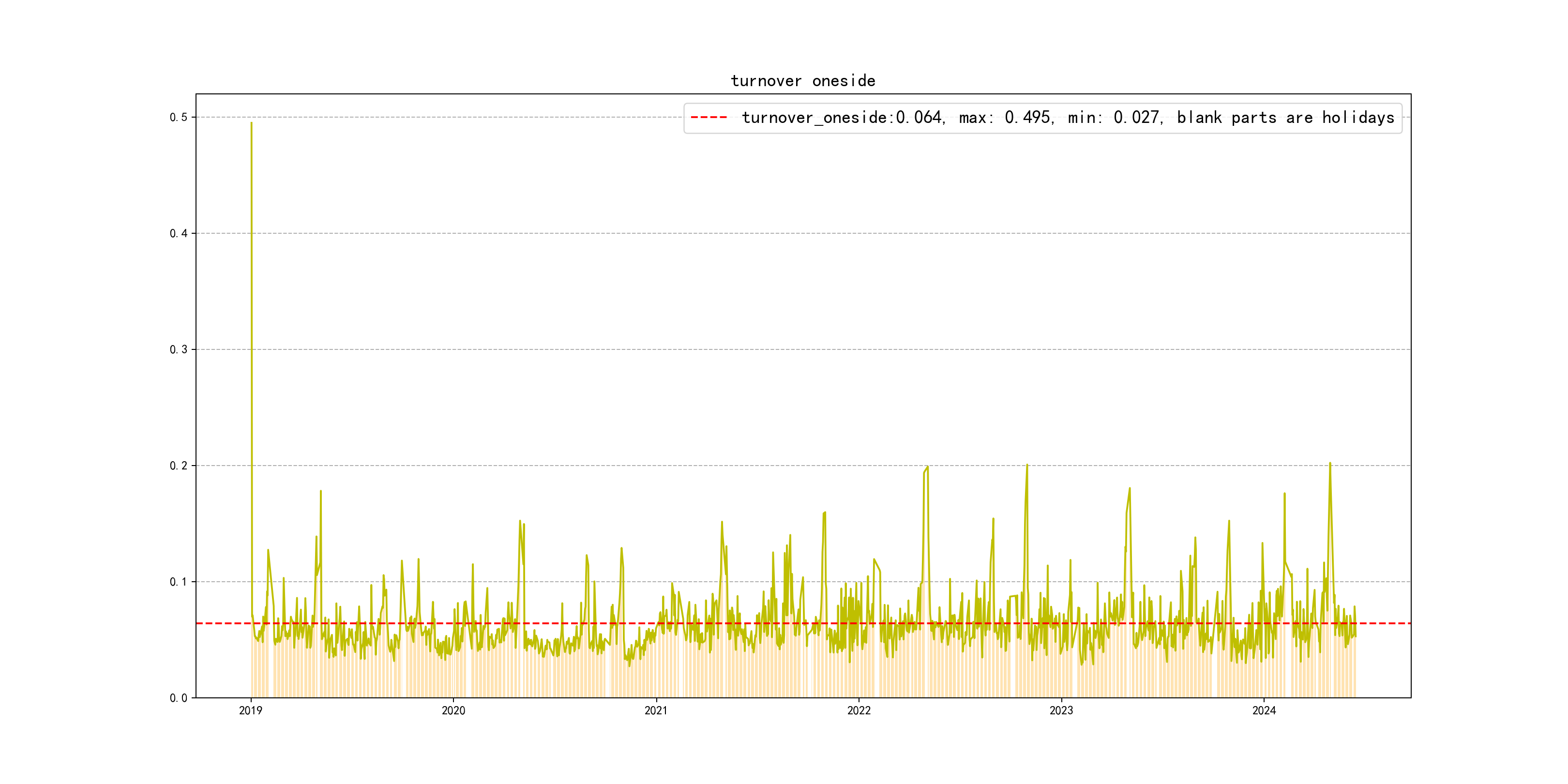Click the 0.1 y-axis tick label
Screen dimensions: 1568x784
tap(179, 582)
